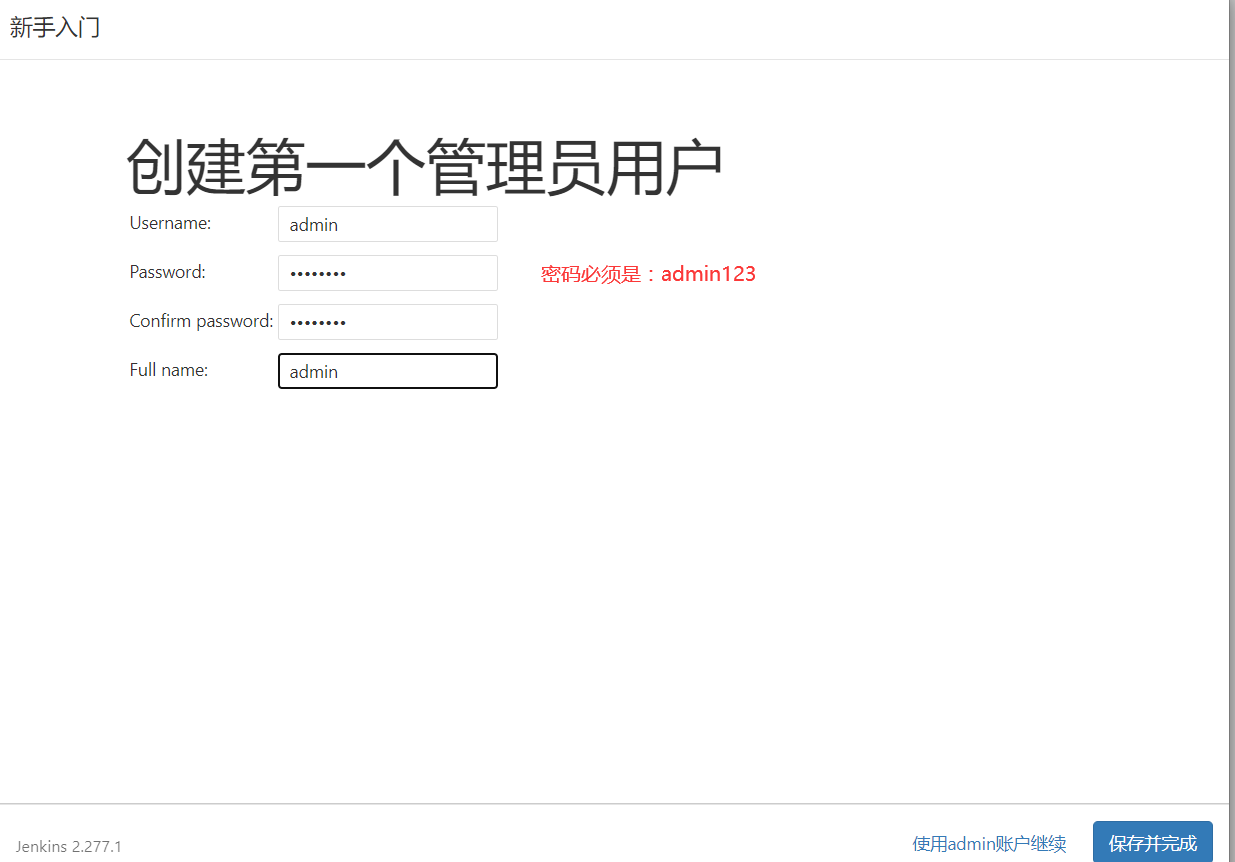Focus the Password input field
Image resolution: width=1235 pixels, height=862 pixels.
[x=388, y=273]
